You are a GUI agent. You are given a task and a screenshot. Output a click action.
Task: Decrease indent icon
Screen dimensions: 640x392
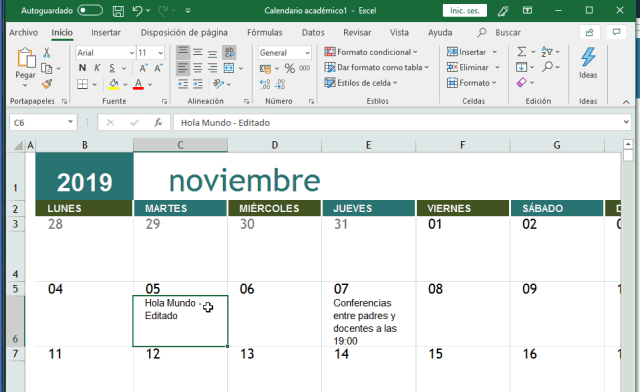(183, 84)
